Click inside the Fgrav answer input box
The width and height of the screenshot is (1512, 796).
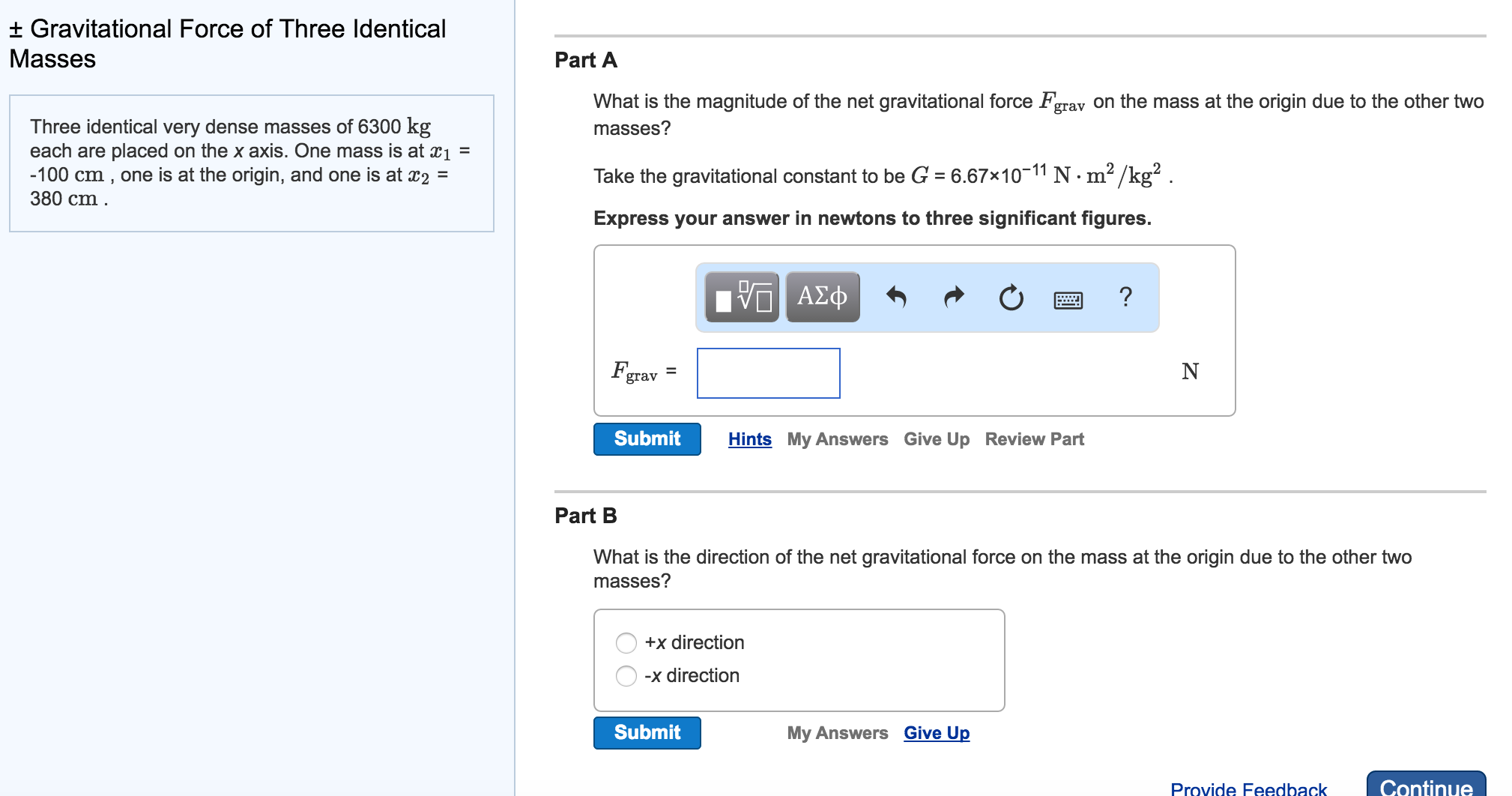[x=767, y=373]
